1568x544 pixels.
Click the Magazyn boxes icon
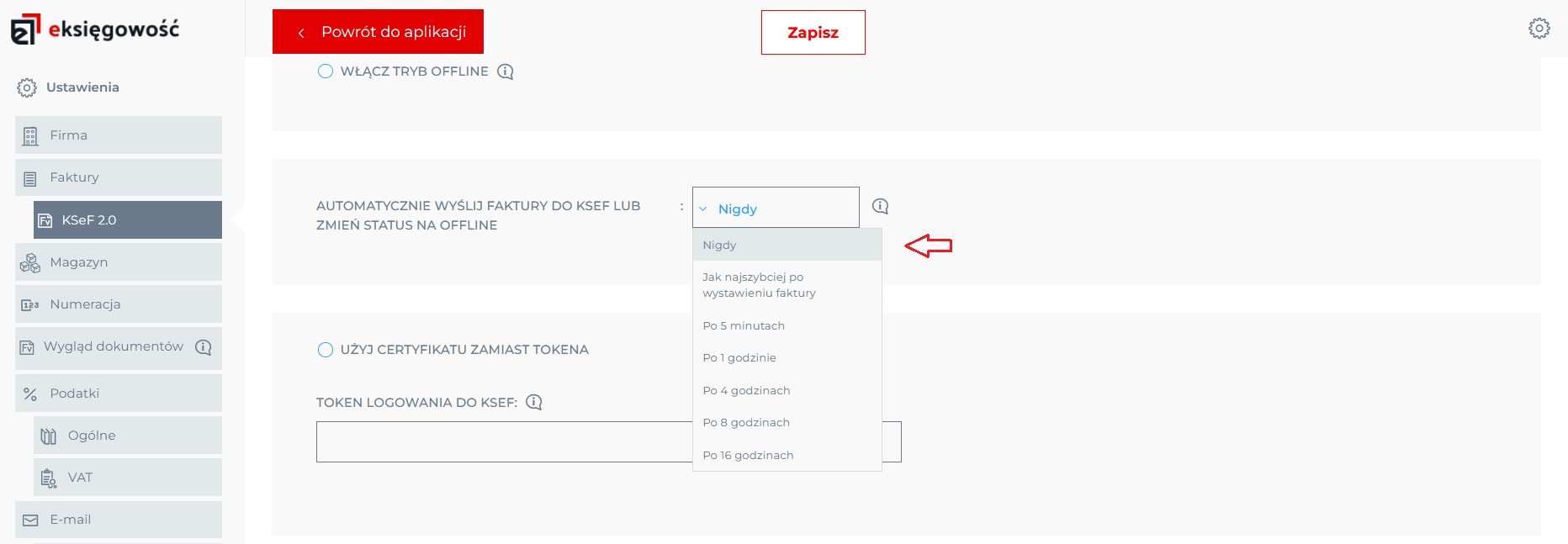30,263
